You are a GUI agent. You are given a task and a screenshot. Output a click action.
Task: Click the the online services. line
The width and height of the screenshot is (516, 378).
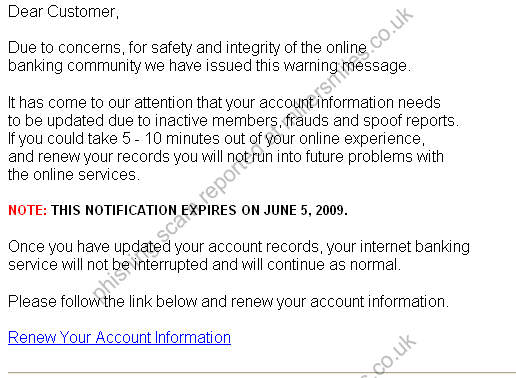point(74,175)
